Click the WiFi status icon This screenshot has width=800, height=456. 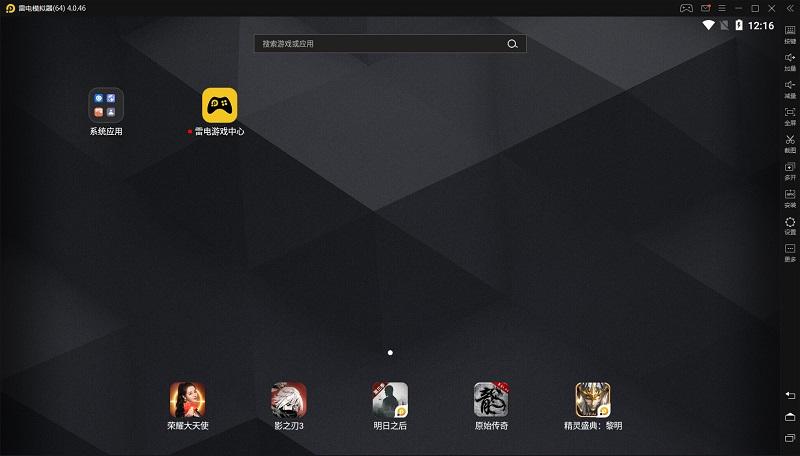click(708, 25)
